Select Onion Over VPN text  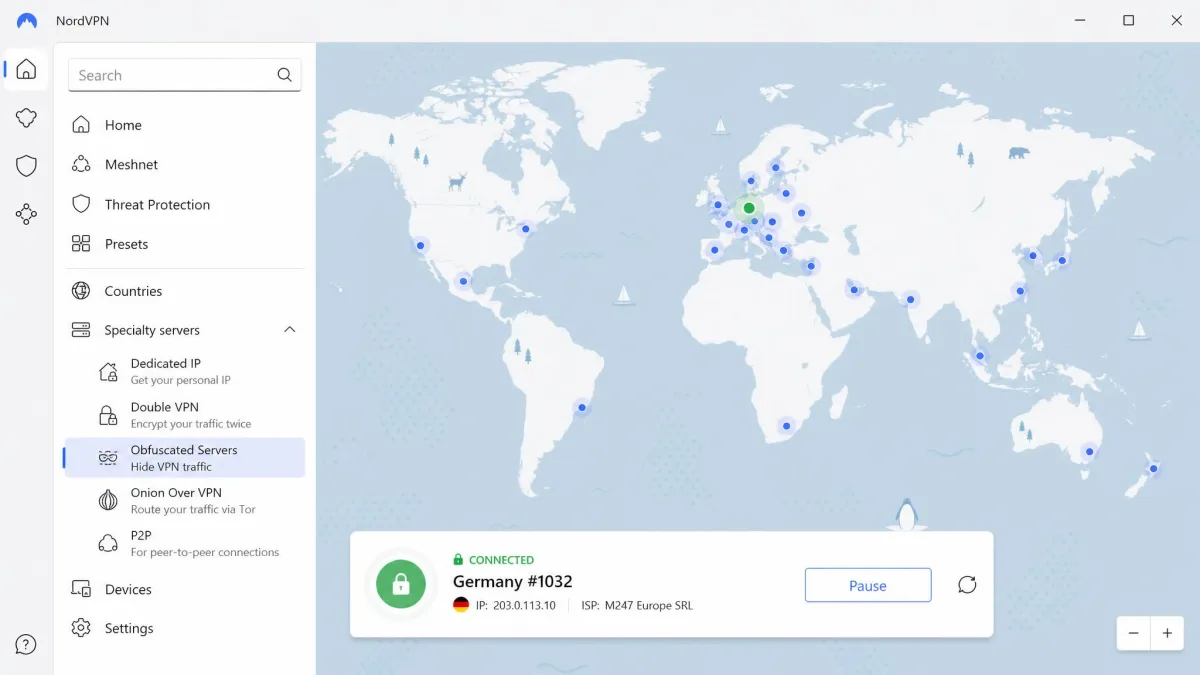pos(176,493)
